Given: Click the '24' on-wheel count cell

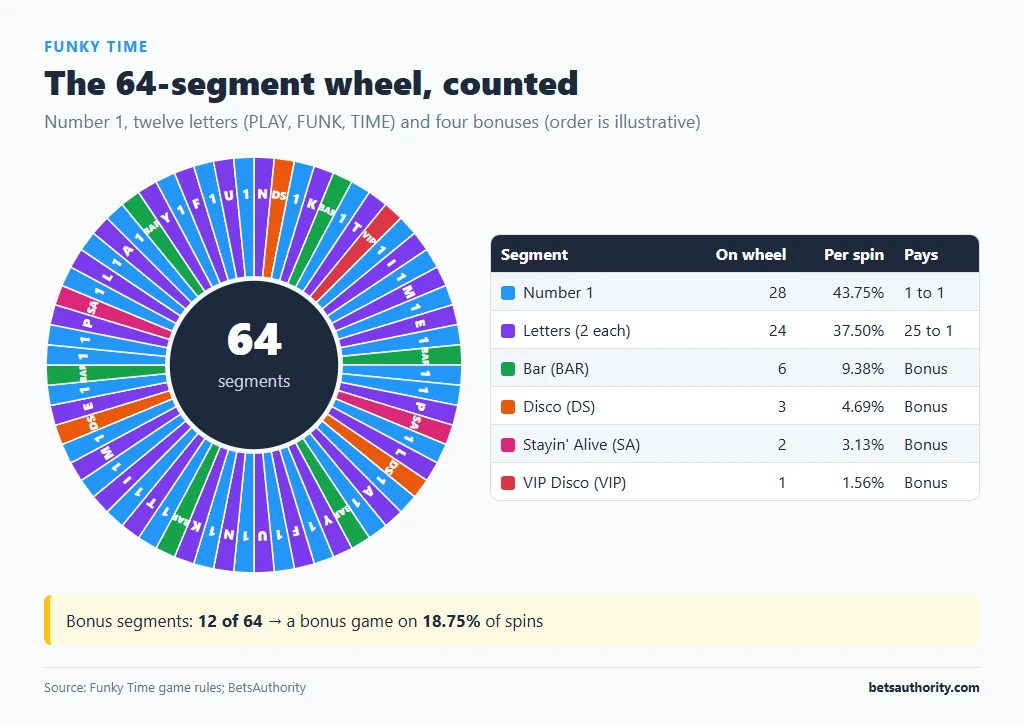Looking at the screenshot, I should [777, 330].
